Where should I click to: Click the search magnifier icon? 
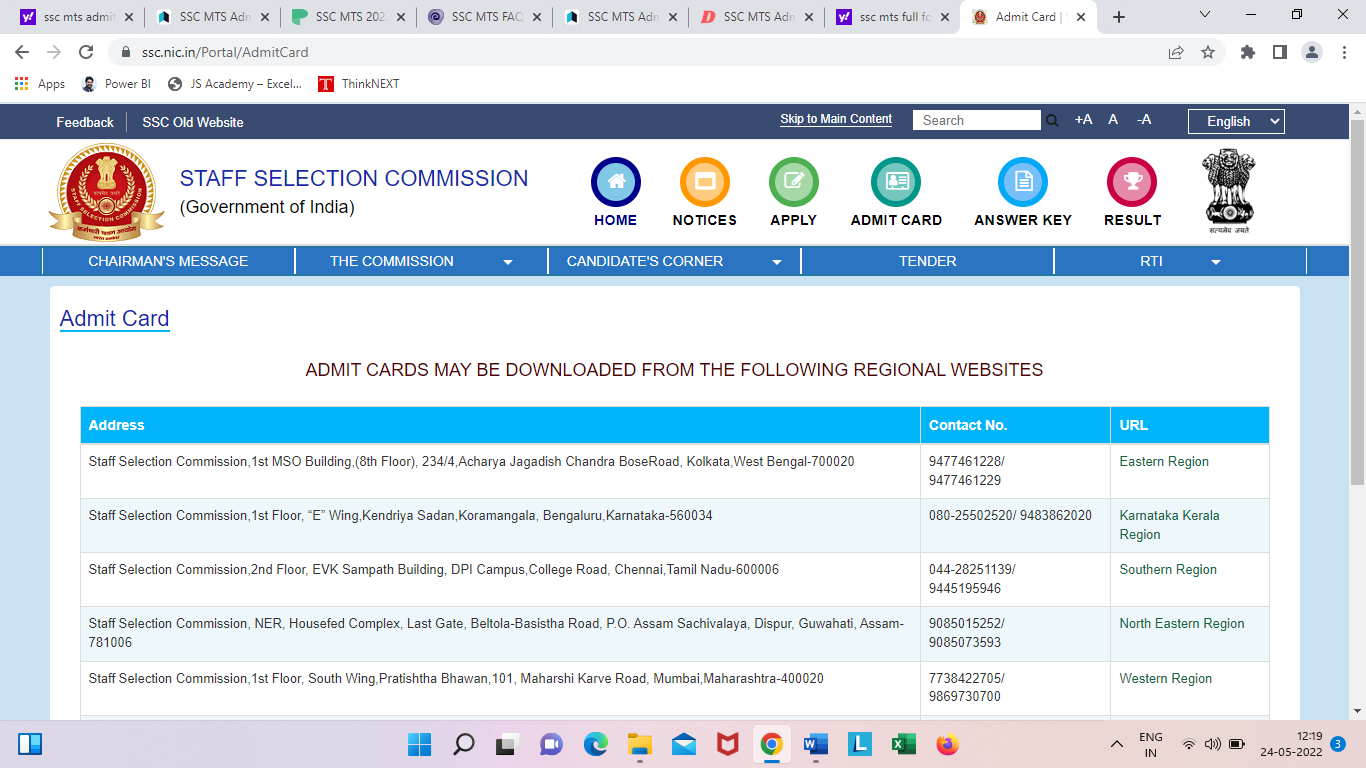(1053, 120)
